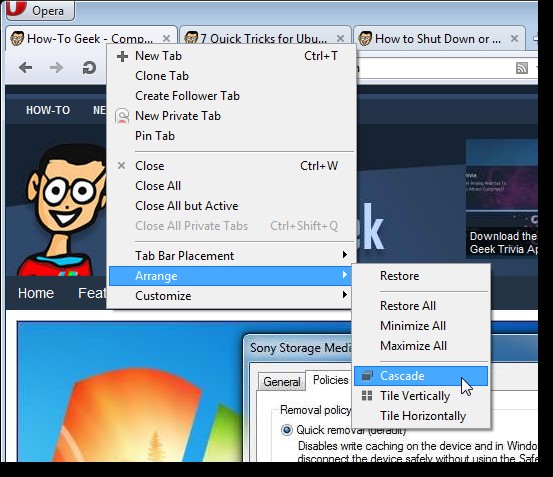Select Maximize All option
Viewport: 553px width, 477px height.
point(421,346)
